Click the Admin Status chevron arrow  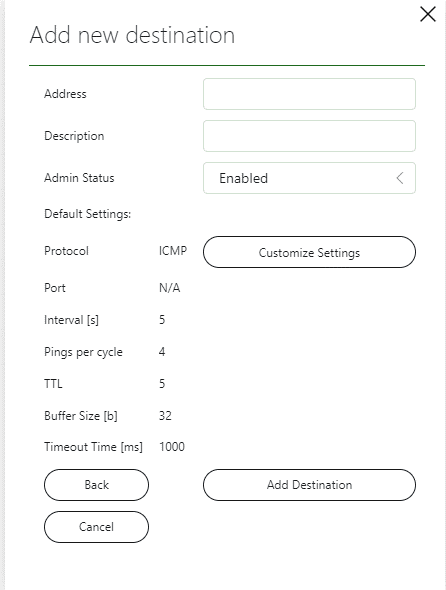pyautogui.click(x=400, y=178)
